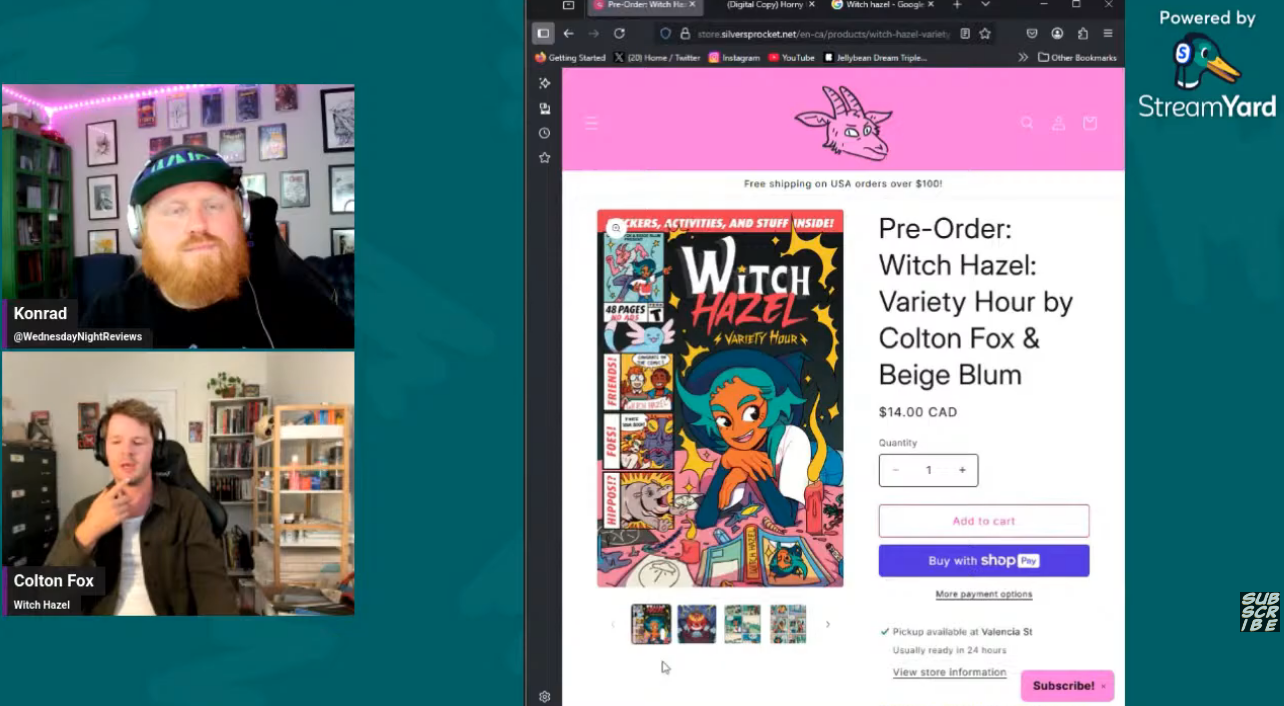
Task: Bookmark this page with the star
Action: [x=985, y=33]
